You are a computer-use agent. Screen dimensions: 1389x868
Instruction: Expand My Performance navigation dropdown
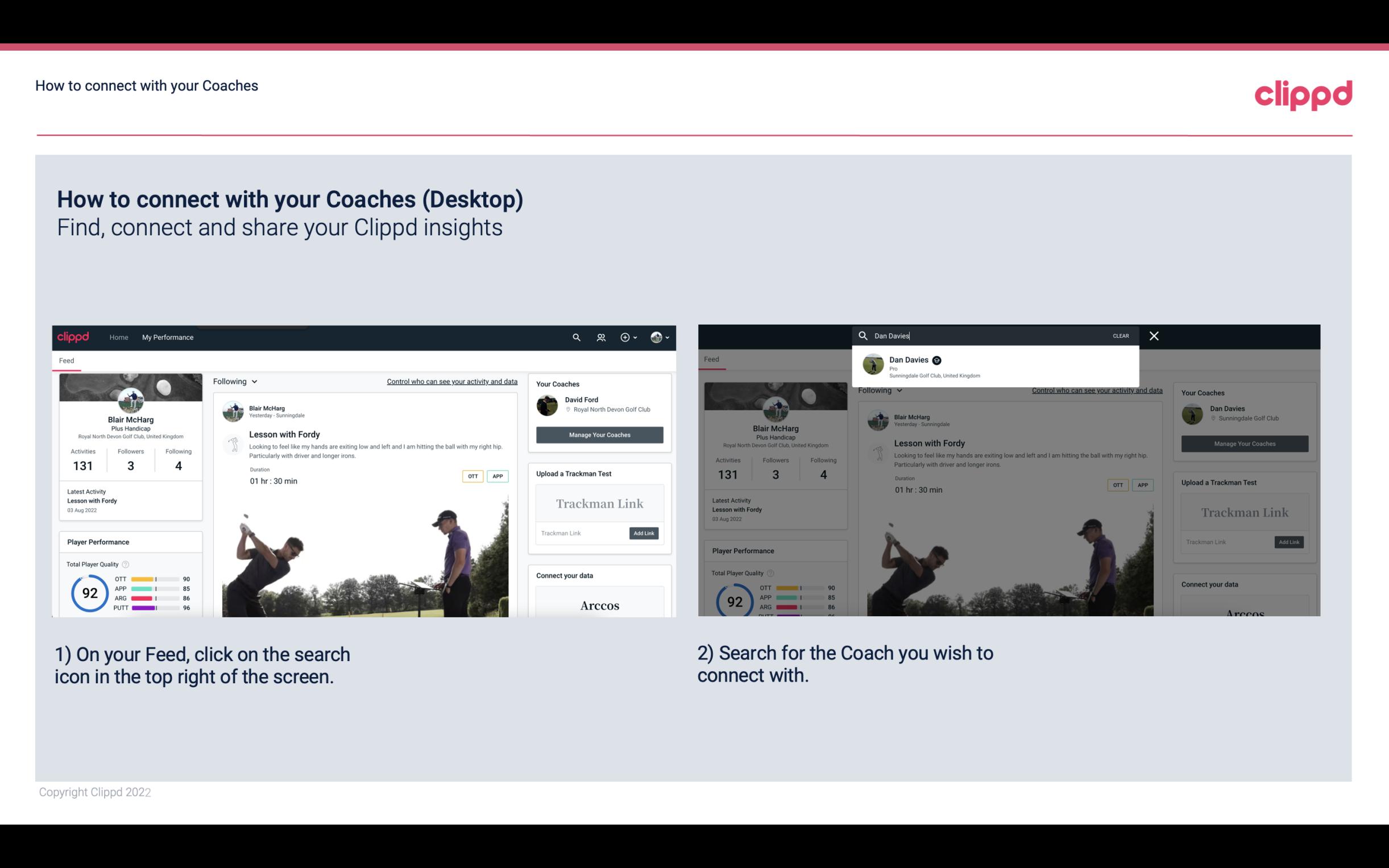167,337
